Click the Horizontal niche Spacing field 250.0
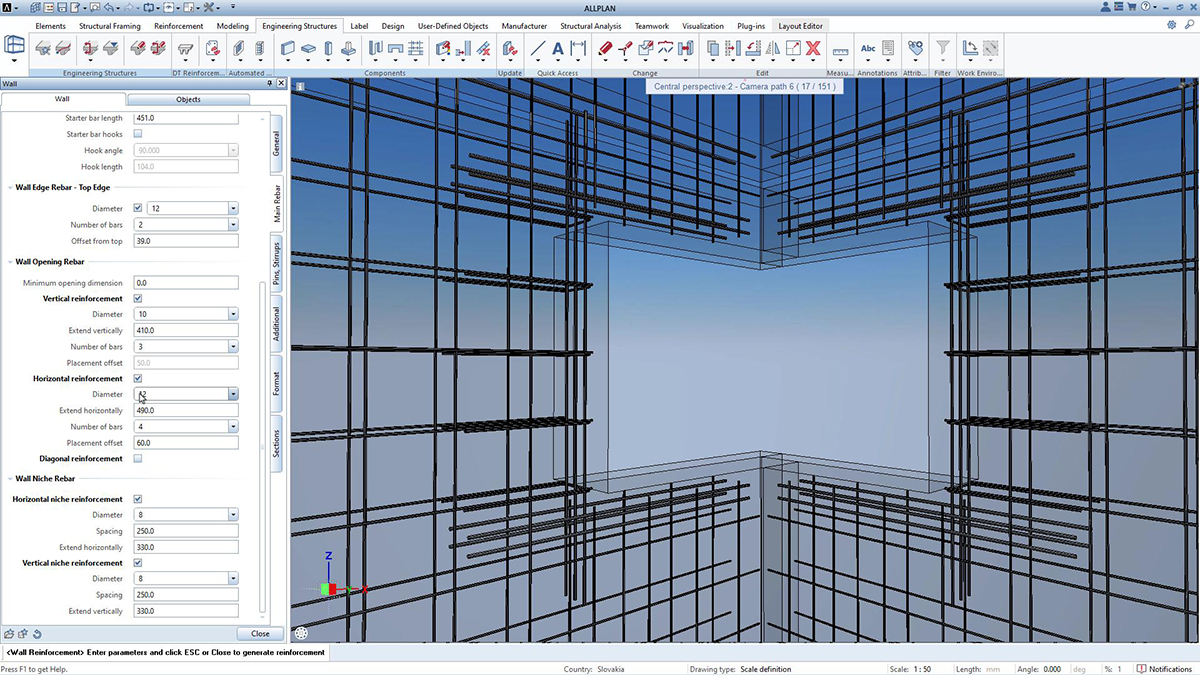Viewport: 1200px width, 675px height. (186, 531)
